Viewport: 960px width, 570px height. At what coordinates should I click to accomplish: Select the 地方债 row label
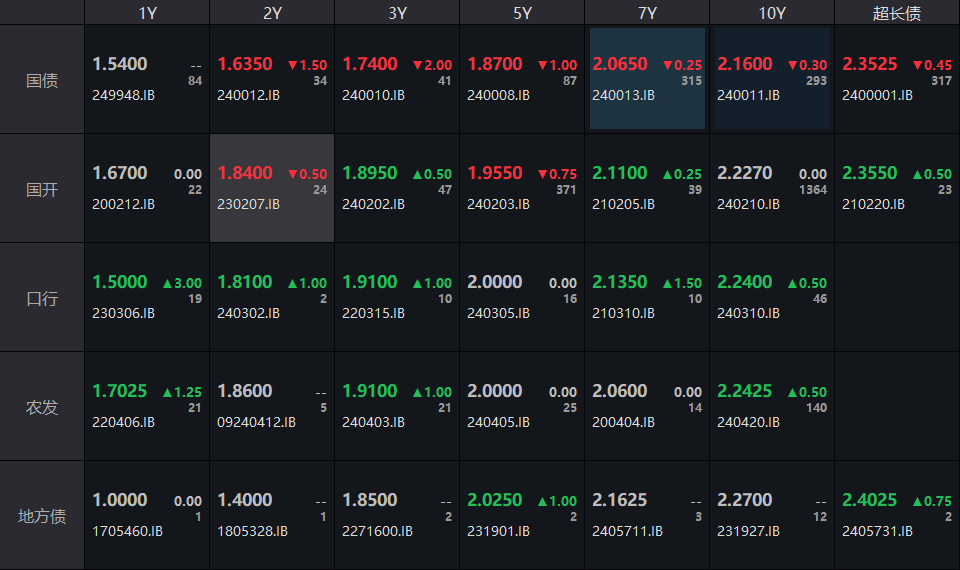(x=42, y=516)
